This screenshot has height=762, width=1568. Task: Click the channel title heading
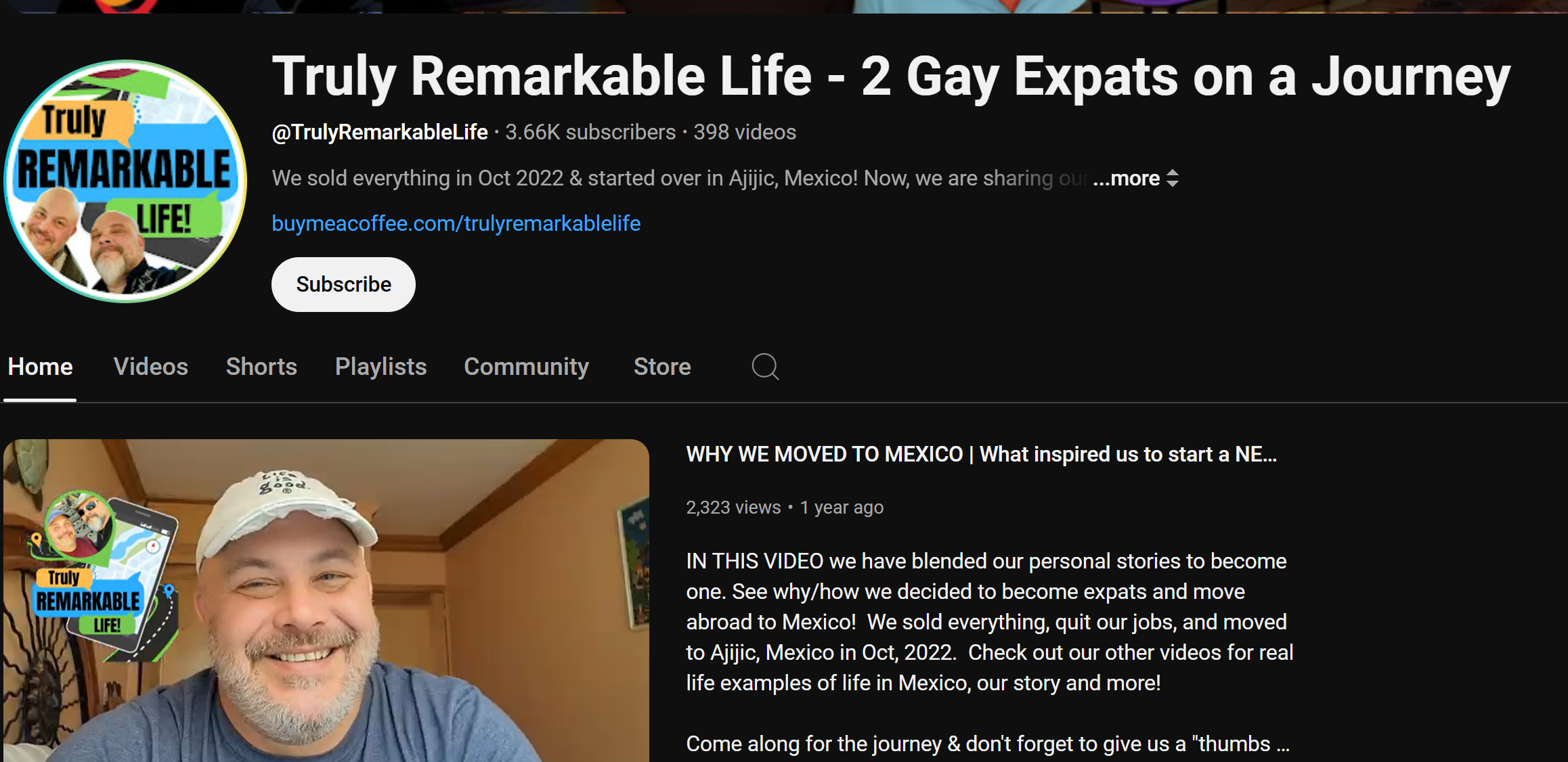[891, 77]
